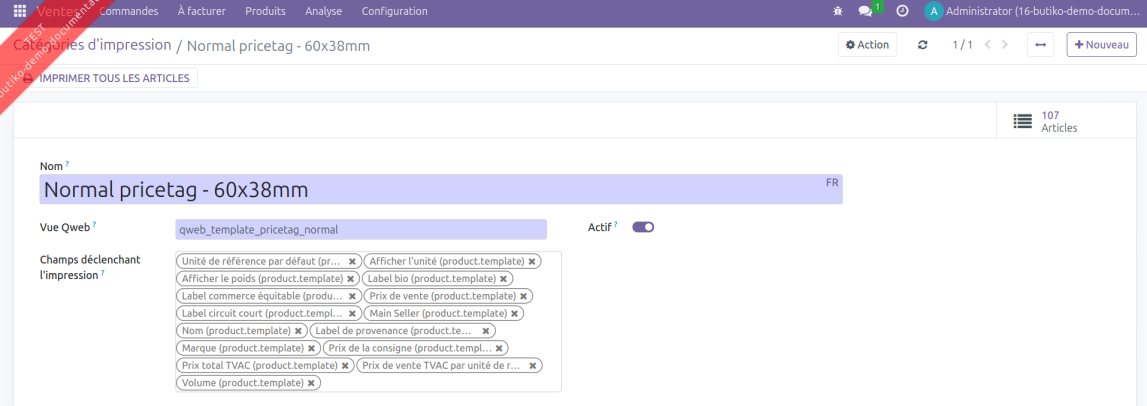Edit the Vue Qweb field
The width and height of the screenshot is (1147, 406).
tap(361, 229)
